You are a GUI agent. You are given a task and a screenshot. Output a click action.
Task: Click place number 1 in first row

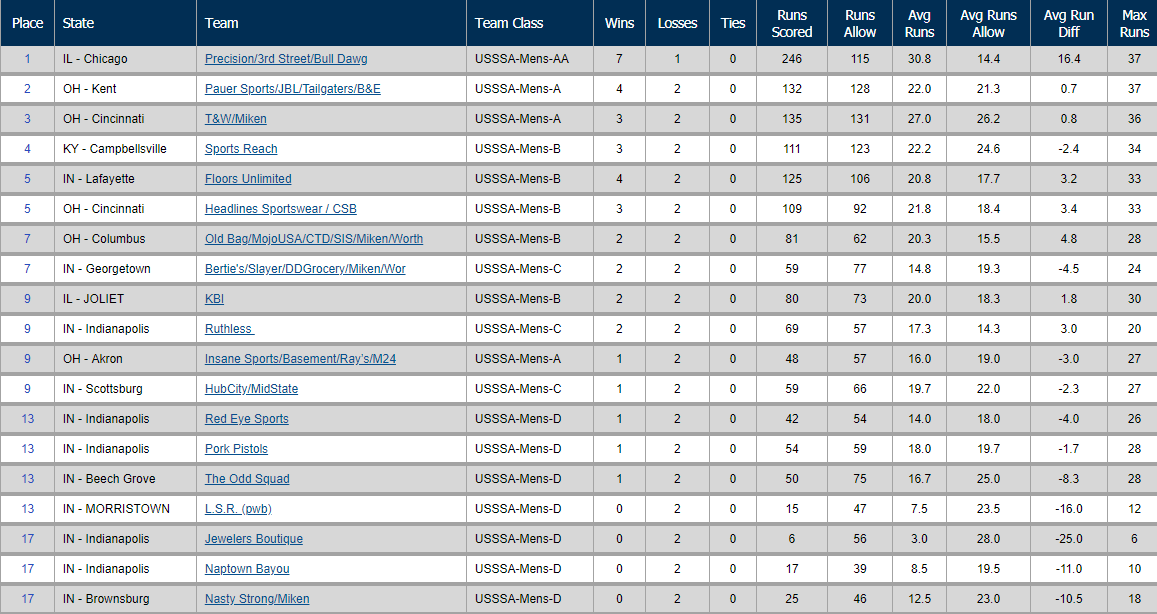click(27, 59)
